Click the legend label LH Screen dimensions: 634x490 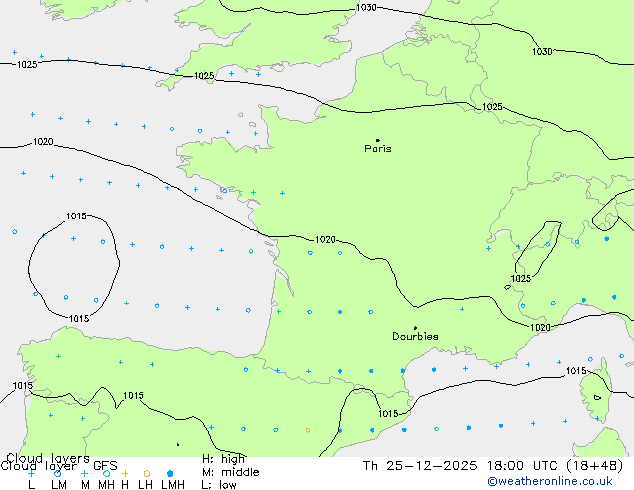(x=146, y=484)
